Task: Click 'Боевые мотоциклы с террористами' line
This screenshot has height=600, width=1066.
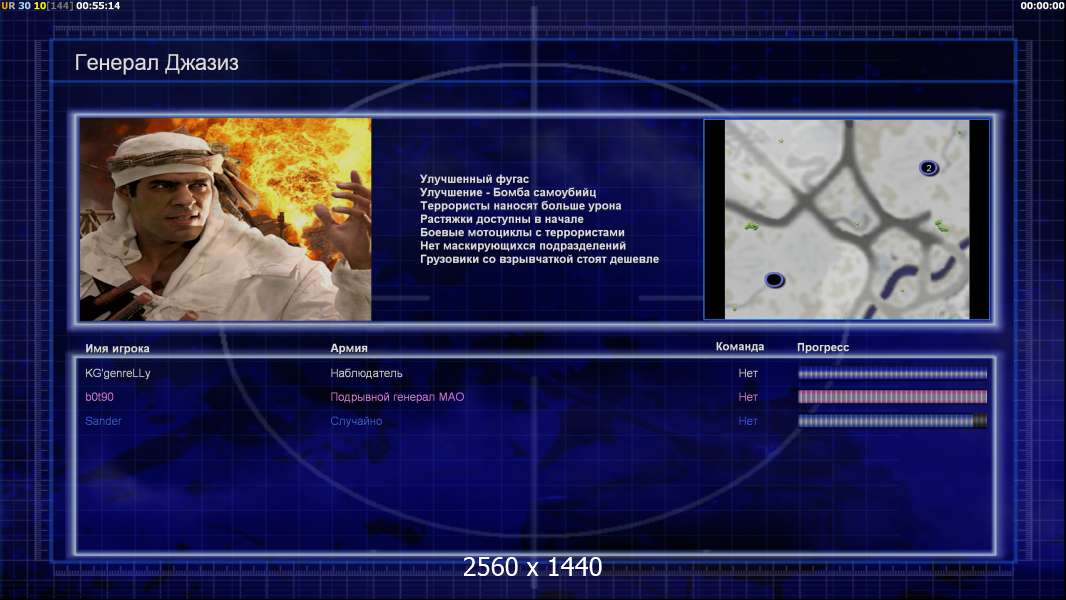Action: 522,232
